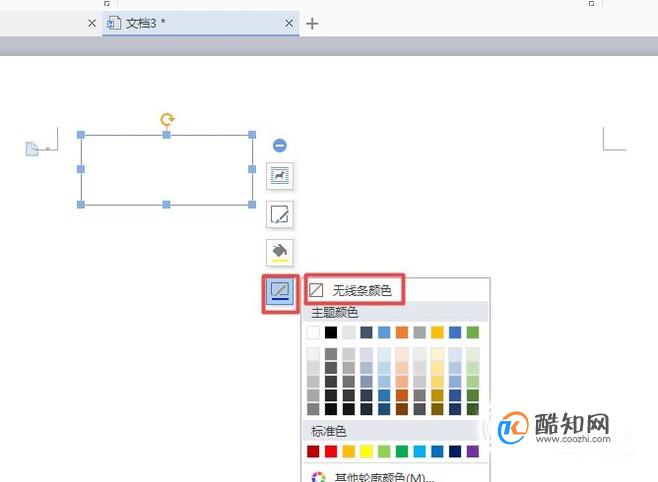
Task: Click bottom-right resize handle of text box
Action: [252, 204]
